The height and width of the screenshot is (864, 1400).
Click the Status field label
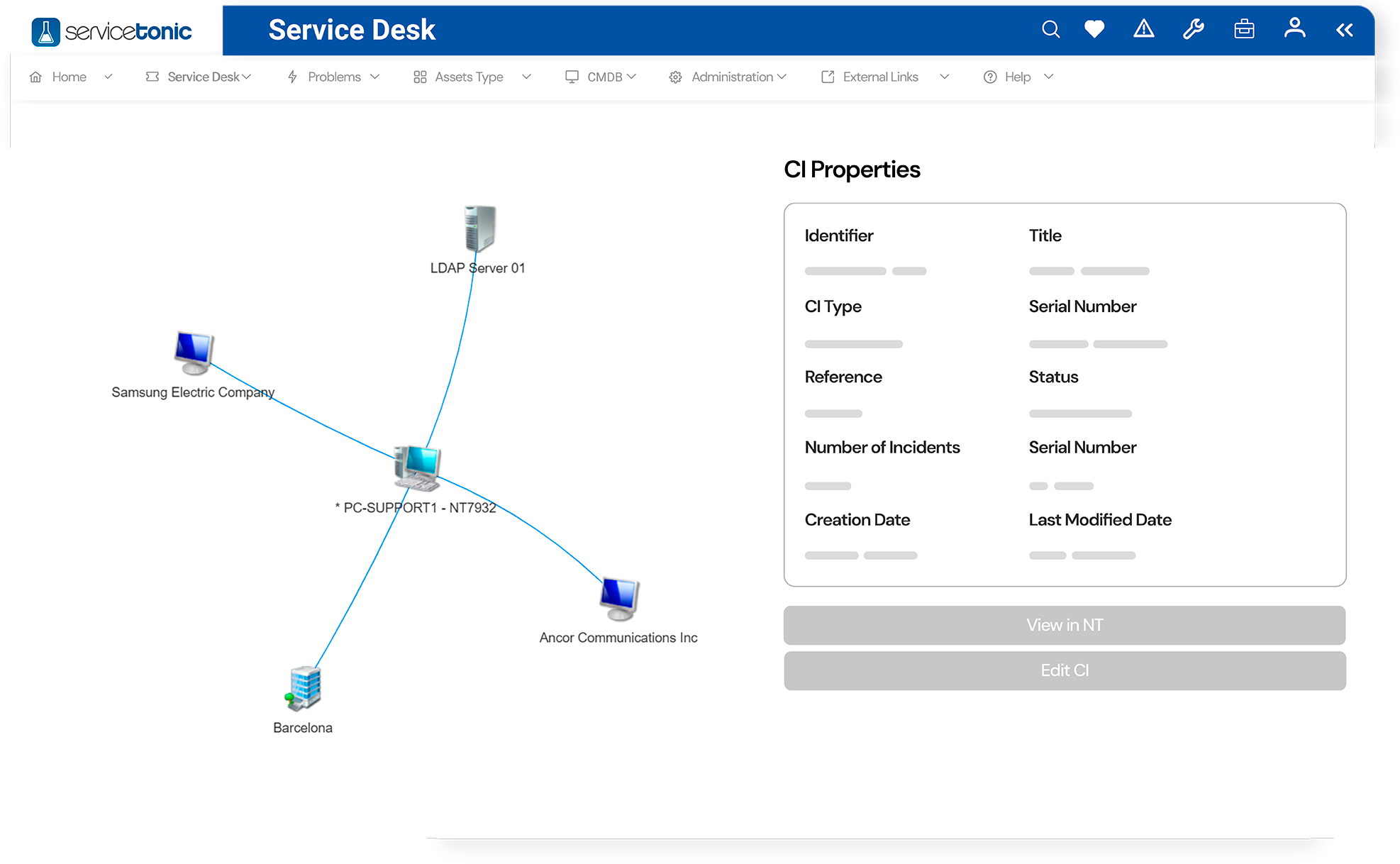[1054, 377]
